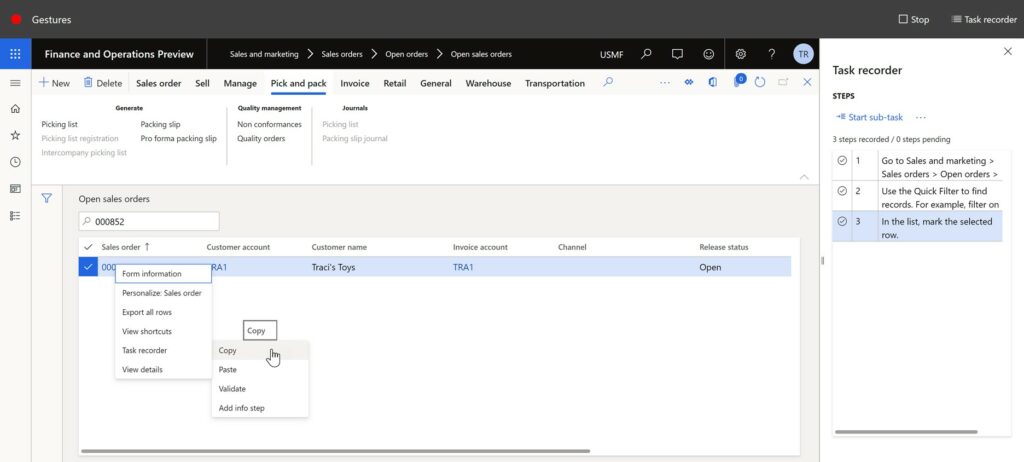Open the Invoice account column header menu
The width and height of the screenshot is (1024, 462).
click(x=480, y=247)
